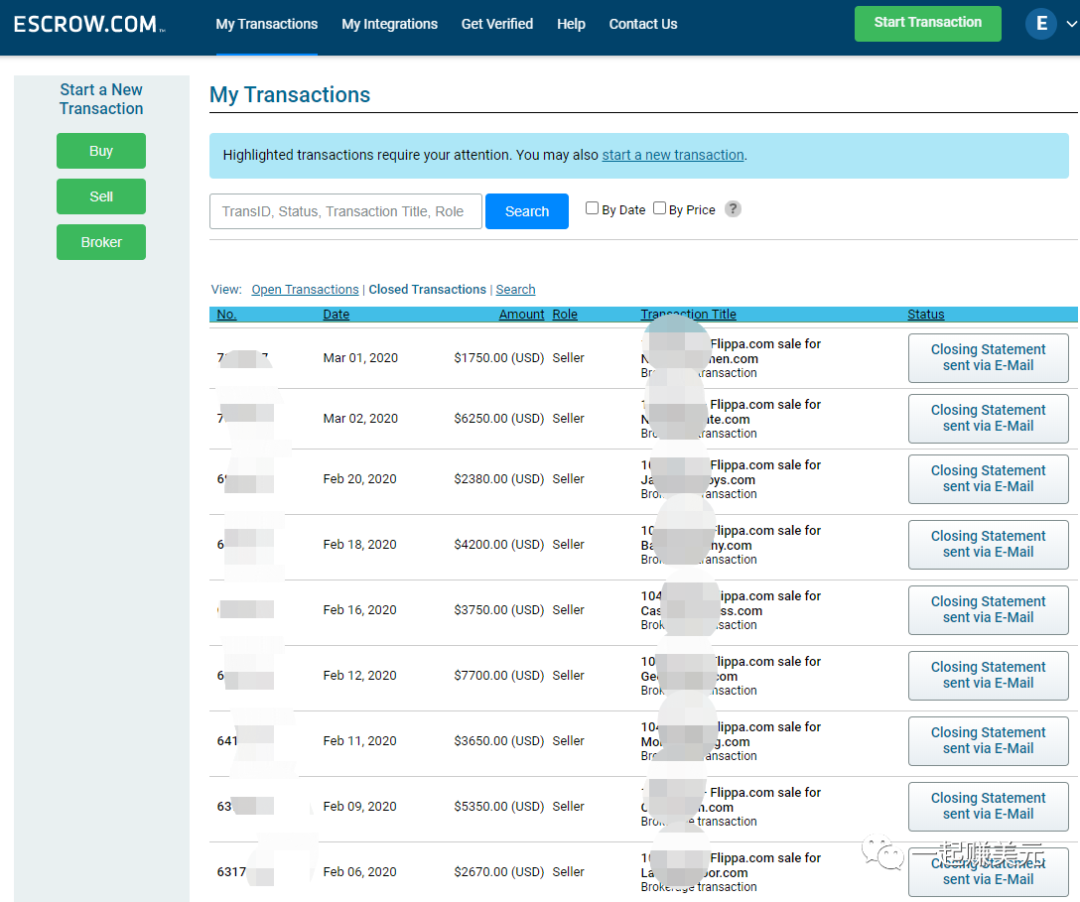This screenshot has height=902, width=1080.
Task: Click the Feb 18, 2020 date cell
Action: (x=360, y=545)
